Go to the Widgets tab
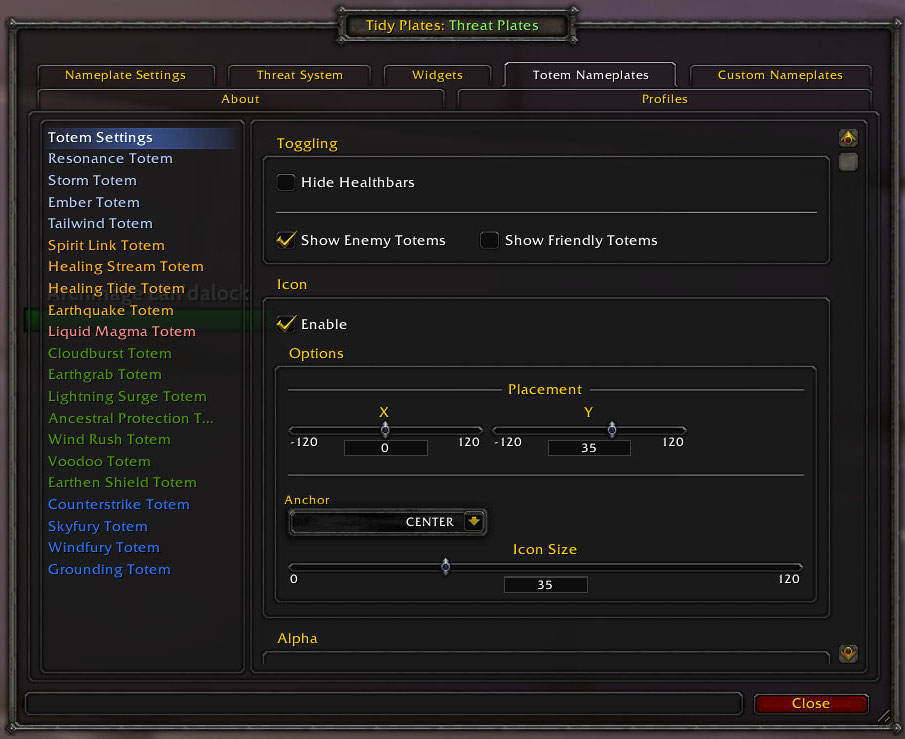Screen dimensions: 905x739 click(437, 75)
